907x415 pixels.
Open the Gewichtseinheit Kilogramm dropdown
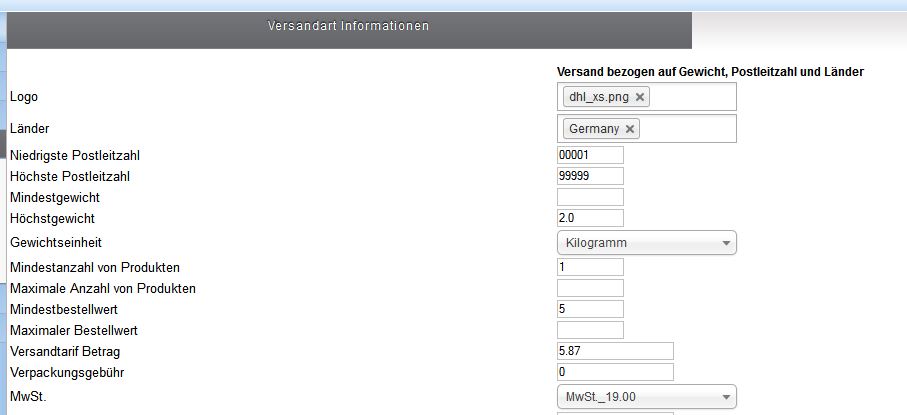click(x=645, y=243)
